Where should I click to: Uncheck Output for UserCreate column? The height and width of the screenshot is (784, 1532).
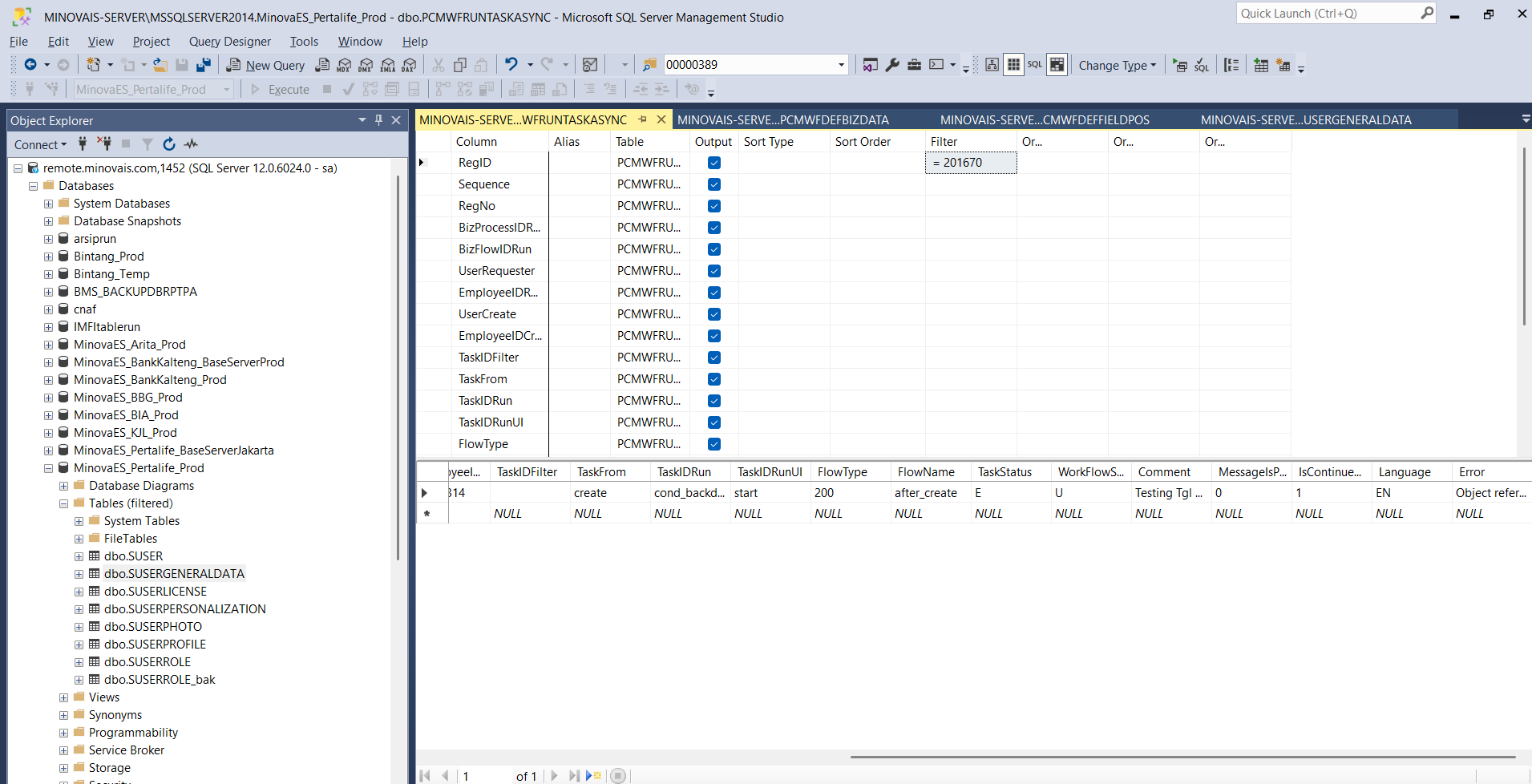click(714, 314)
